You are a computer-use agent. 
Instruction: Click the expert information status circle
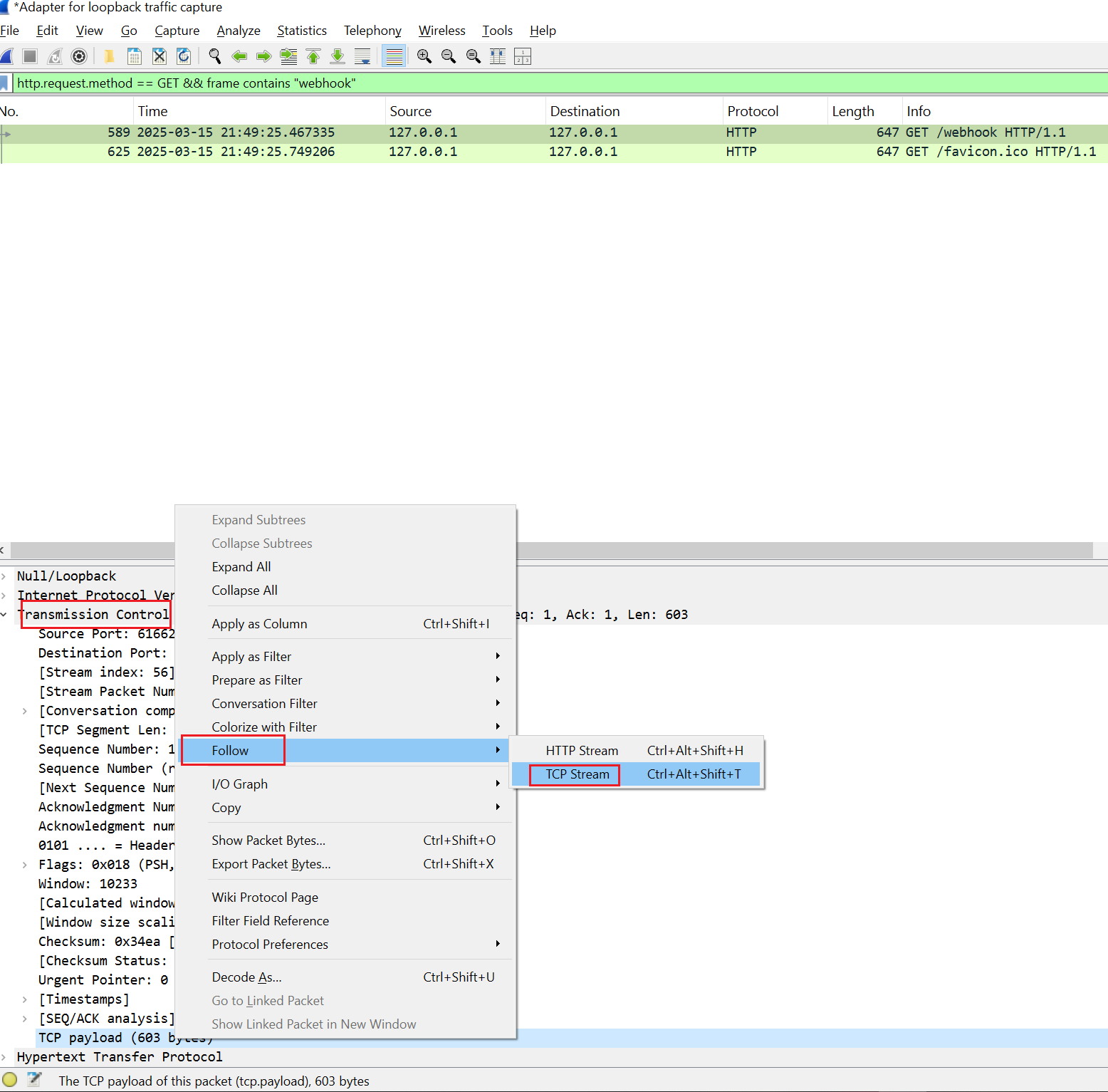tap(10, 1080)
